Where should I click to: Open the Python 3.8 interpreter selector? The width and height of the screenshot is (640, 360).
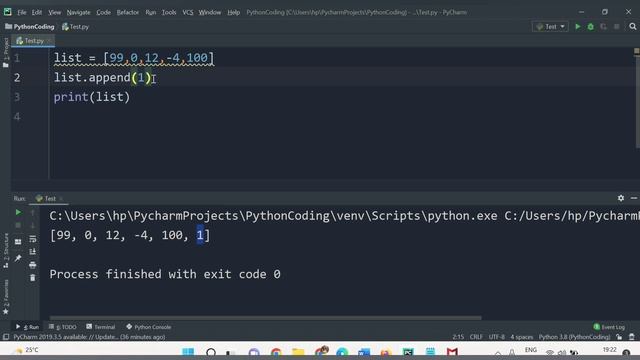(574, 337)
